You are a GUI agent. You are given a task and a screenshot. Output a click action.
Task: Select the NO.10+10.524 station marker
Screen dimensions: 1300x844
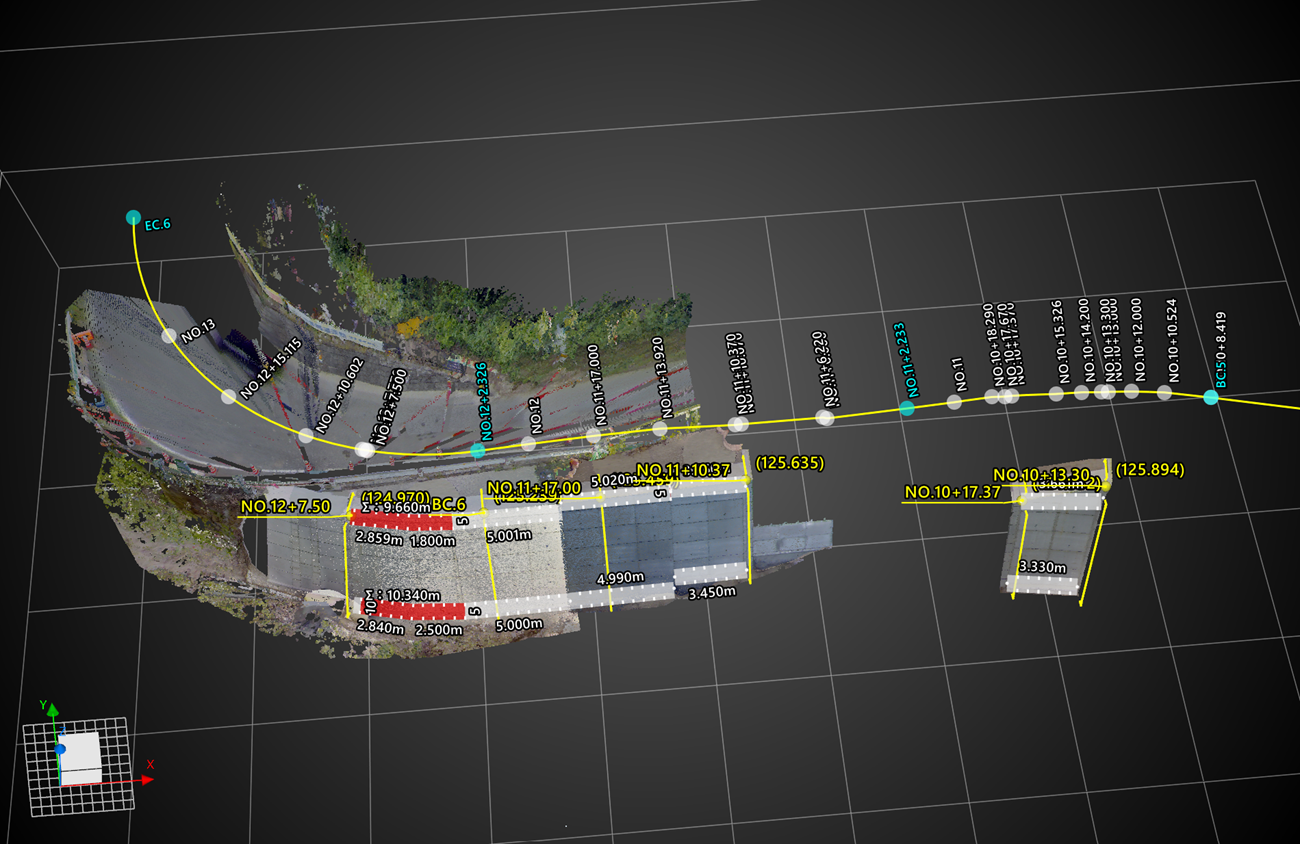(1164, 393)
